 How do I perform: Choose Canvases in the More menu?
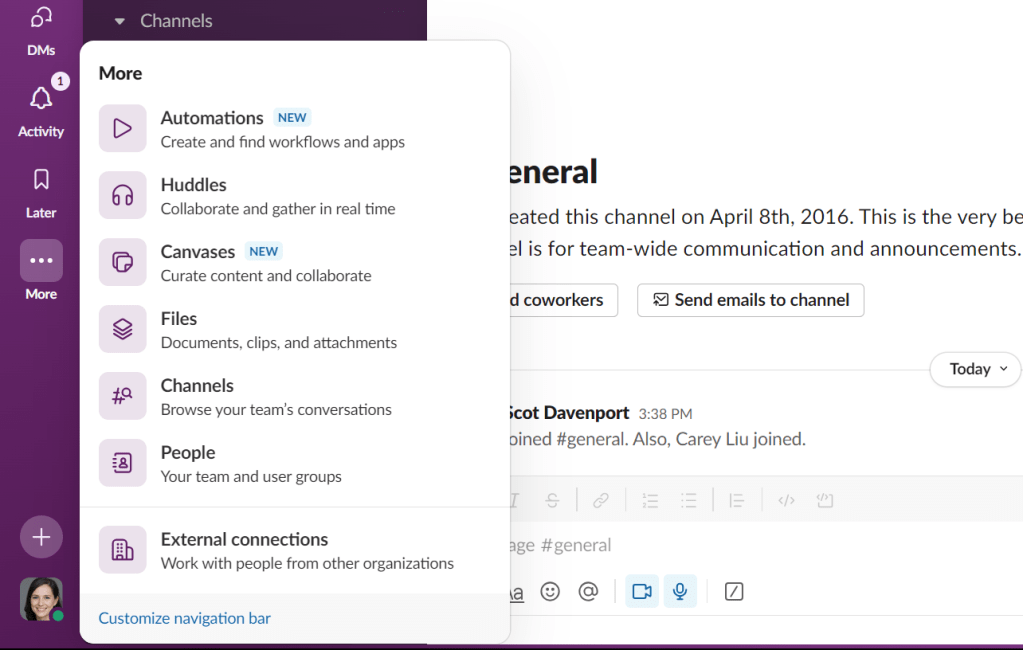294,262
